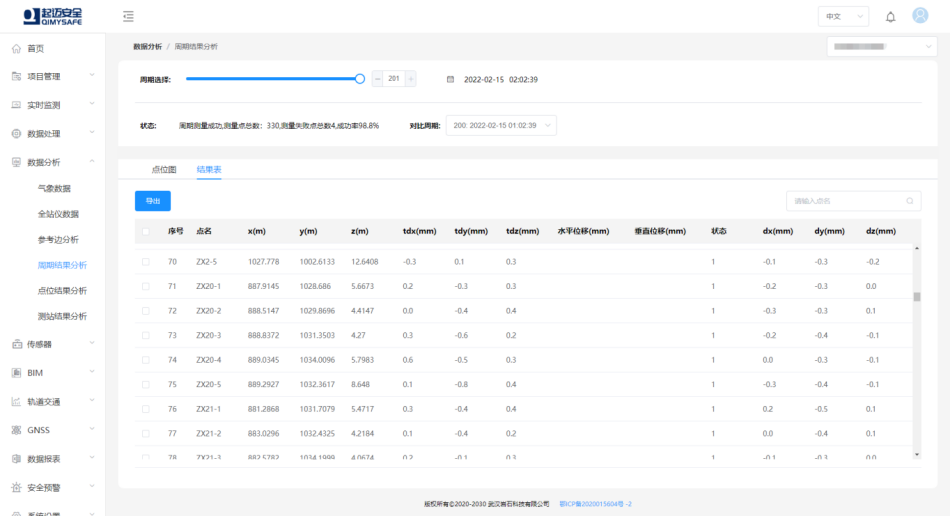Check the row for ZX20-4
Viewport: 950px width, 516px height.
coord(145,360)
